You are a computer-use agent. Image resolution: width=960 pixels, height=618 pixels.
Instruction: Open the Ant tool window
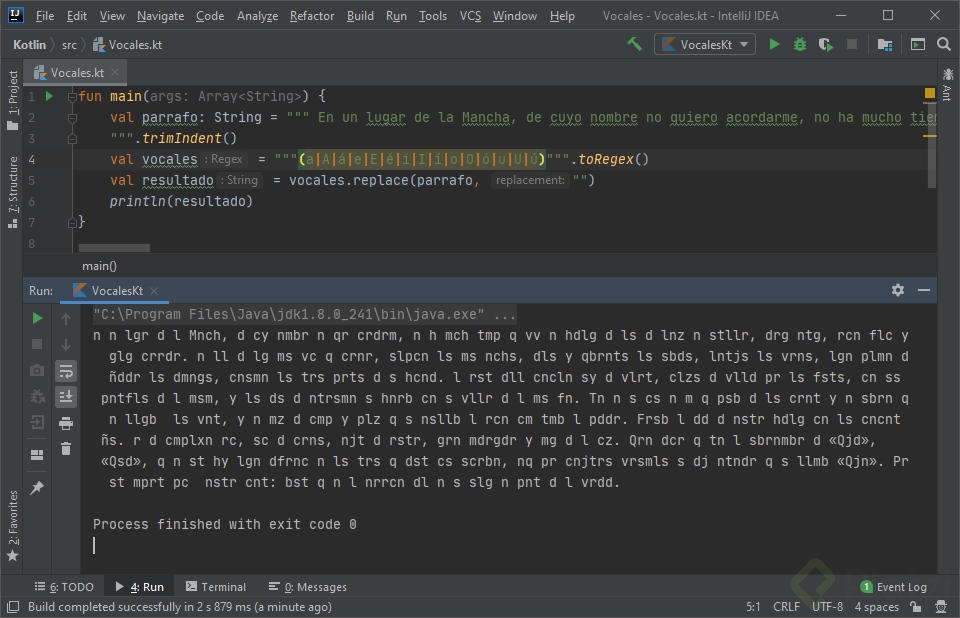948,84
